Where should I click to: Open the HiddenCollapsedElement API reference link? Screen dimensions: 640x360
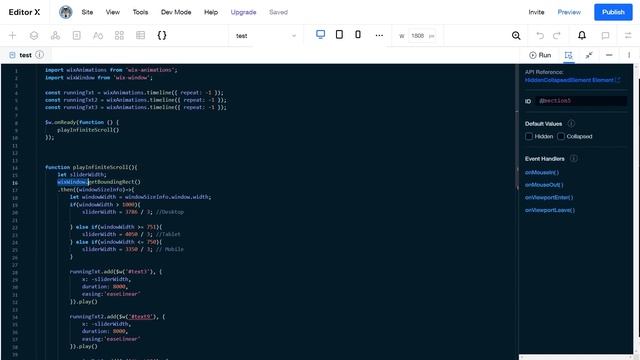pos(572,80)
